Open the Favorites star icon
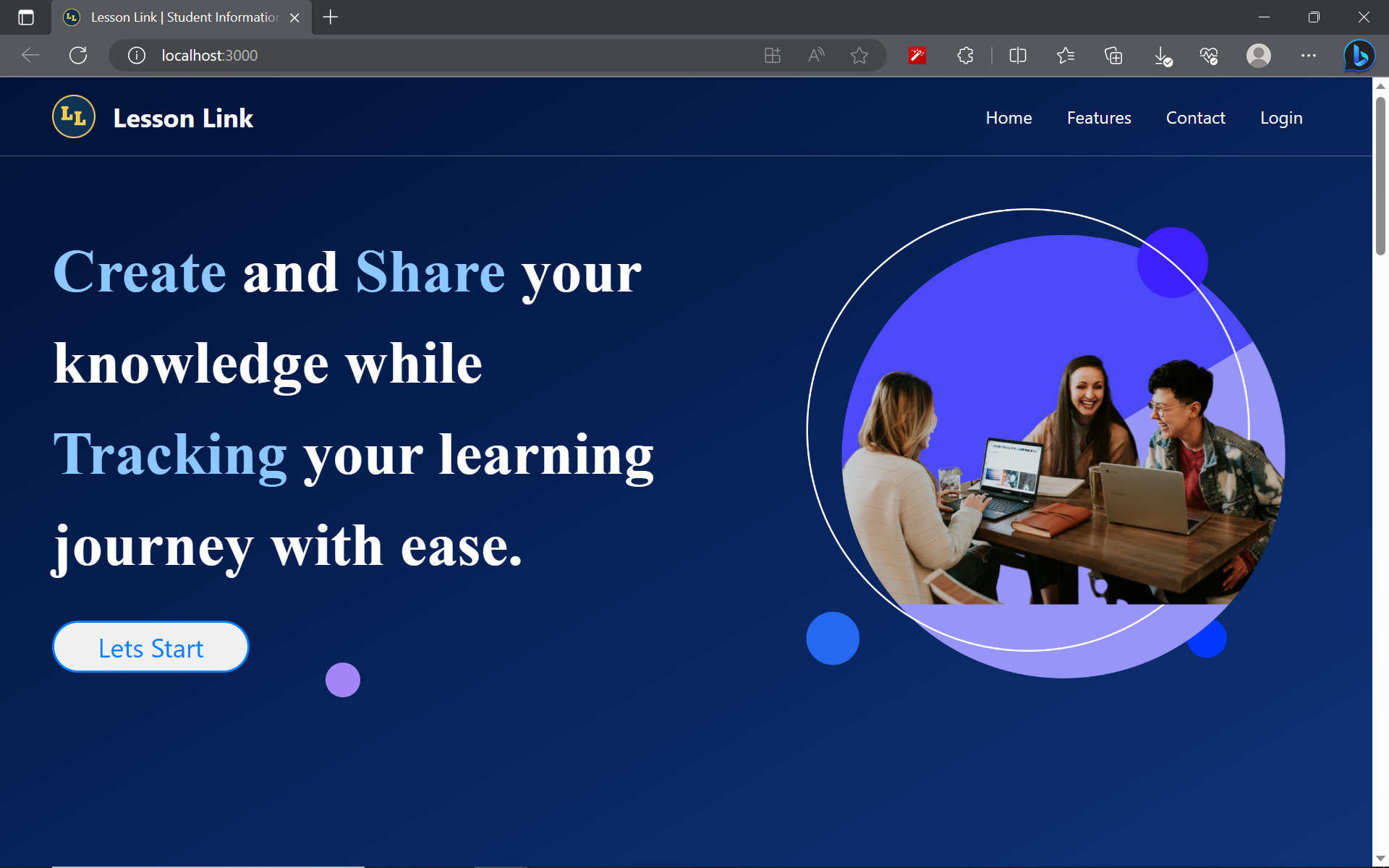 pos(859,55)
